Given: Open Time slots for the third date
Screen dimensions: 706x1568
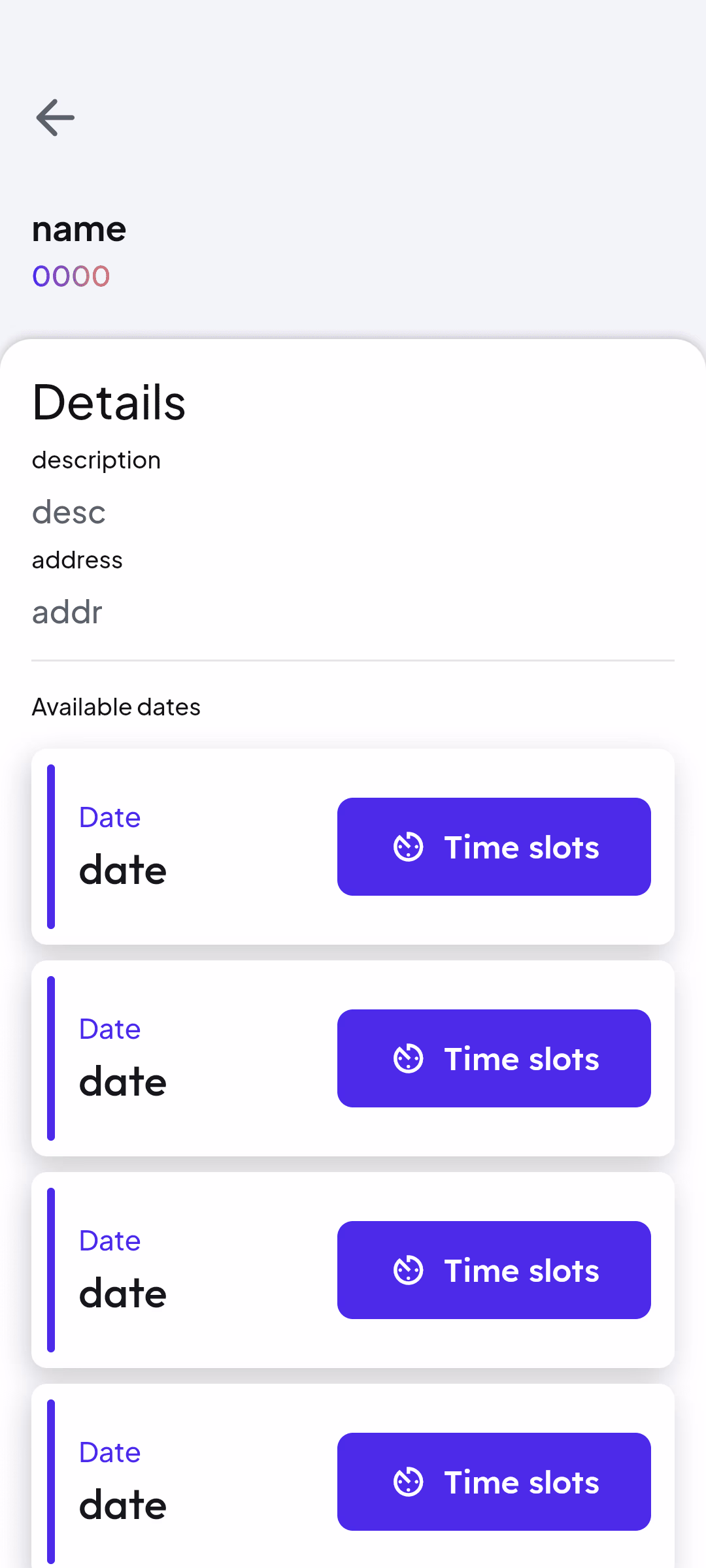Looking at the screenshot, I should click(x=494, y=1269).
